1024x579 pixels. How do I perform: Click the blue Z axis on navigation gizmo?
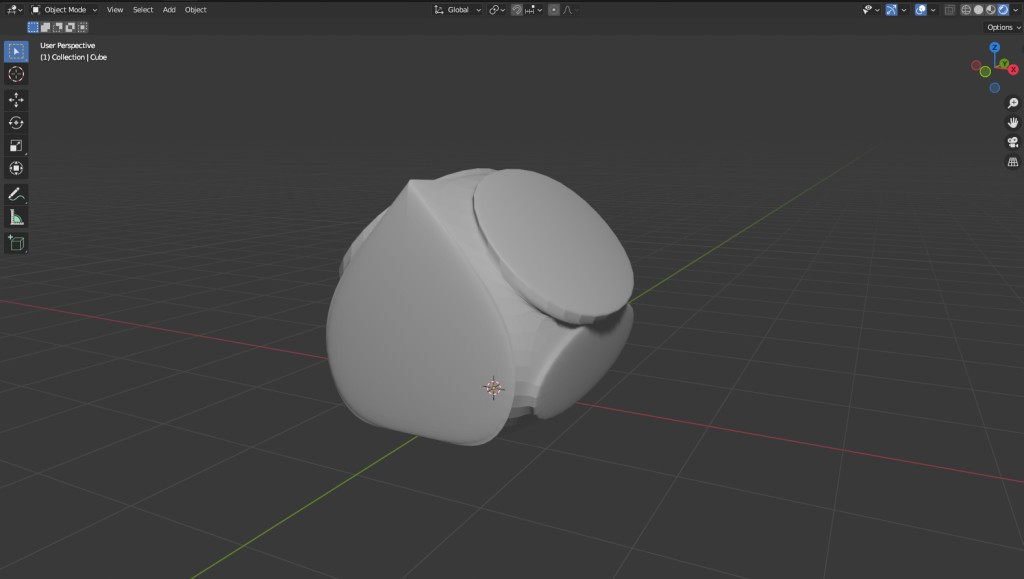(x=994, y=47)
